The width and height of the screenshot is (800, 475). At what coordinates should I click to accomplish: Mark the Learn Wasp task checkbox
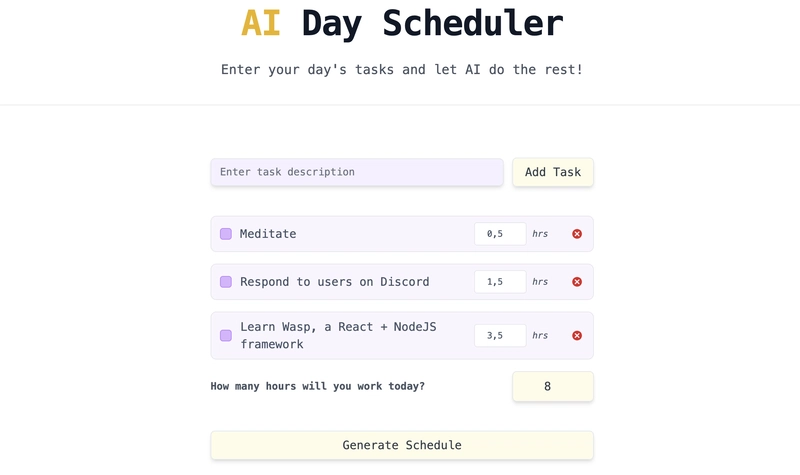click(226, 335)
